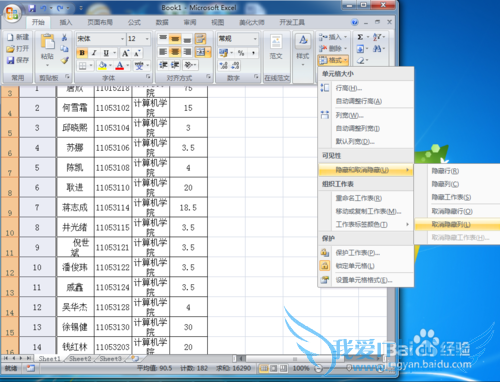Click the accounting number format icon

(x=223, y=53)
